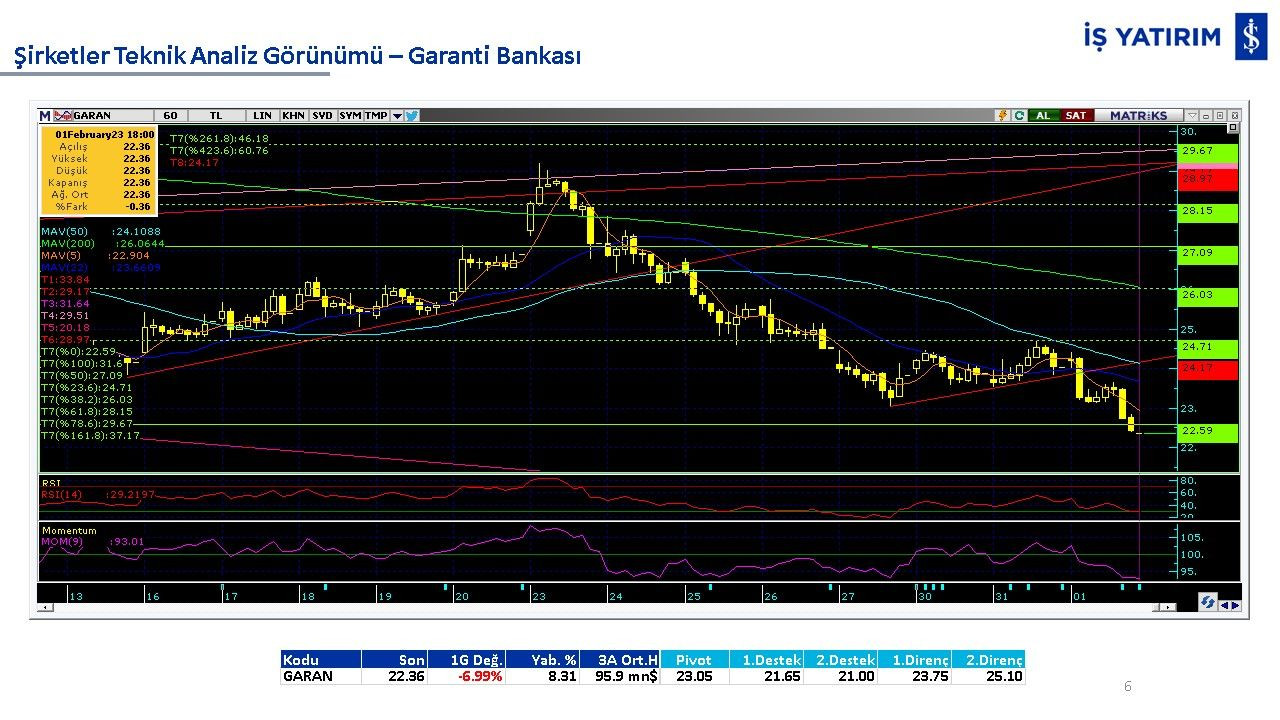This screenshot has height=720, width=1280.
Task: Click the -6.99% value cell
Action: coord(466,676)
